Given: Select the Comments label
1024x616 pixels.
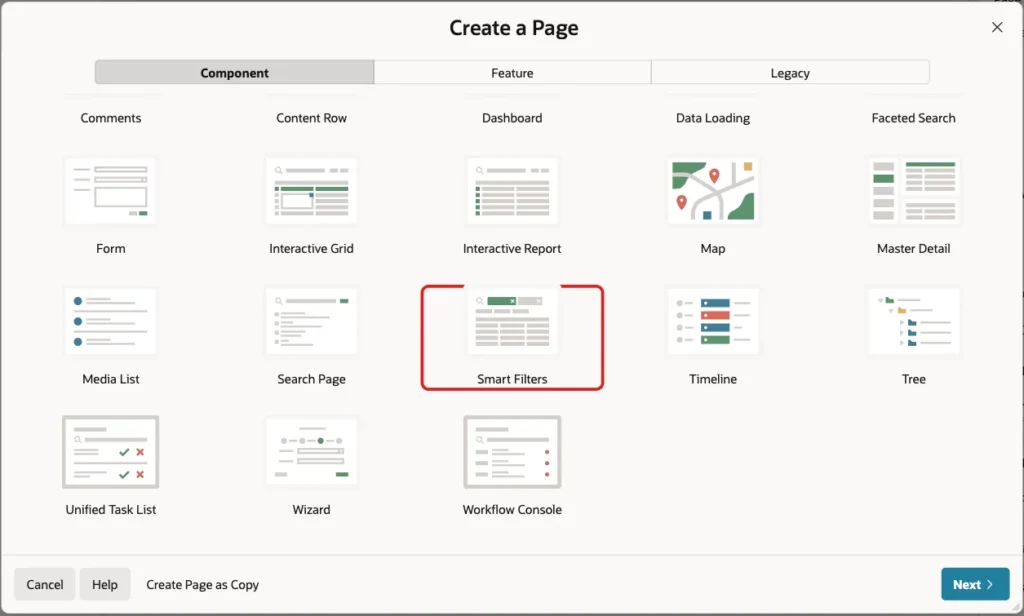Looking at the screenshot, I should [110, 118].
